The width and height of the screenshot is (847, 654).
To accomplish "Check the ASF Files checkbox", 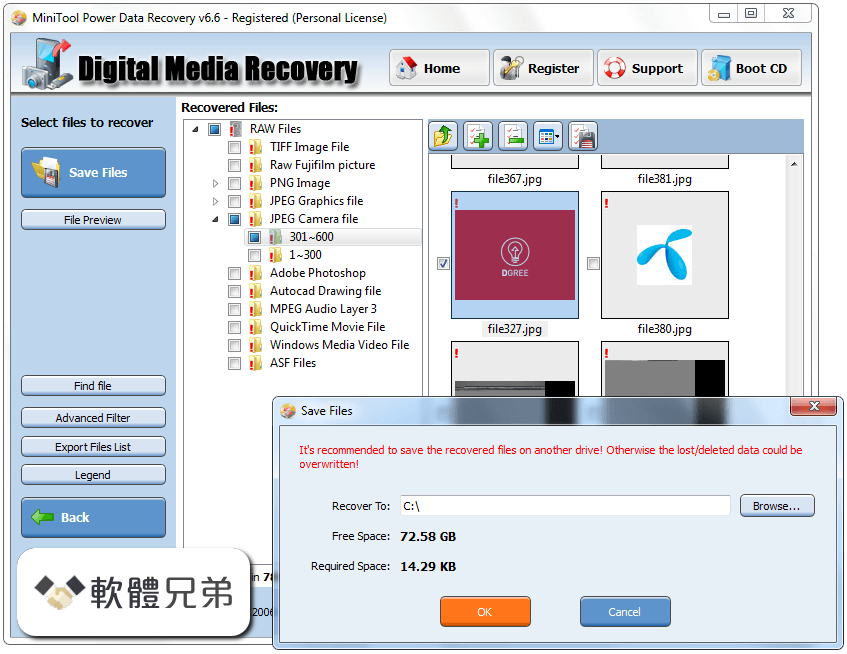I will coord(234,363).
